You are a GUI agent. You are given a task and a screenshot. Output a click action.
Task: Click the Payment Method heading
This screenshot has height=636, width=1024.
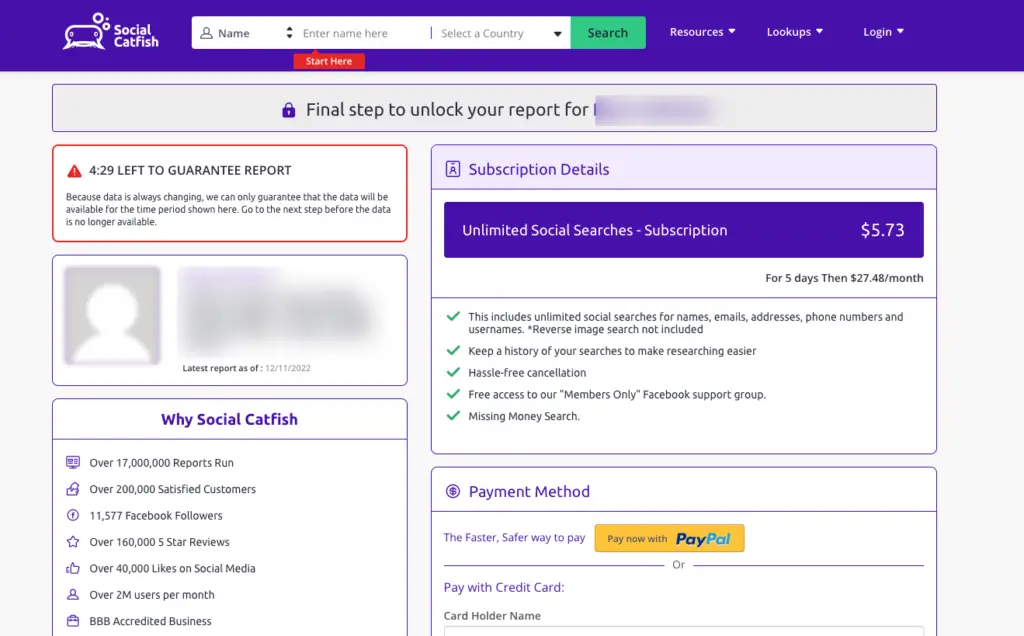[x=529, y=491]
